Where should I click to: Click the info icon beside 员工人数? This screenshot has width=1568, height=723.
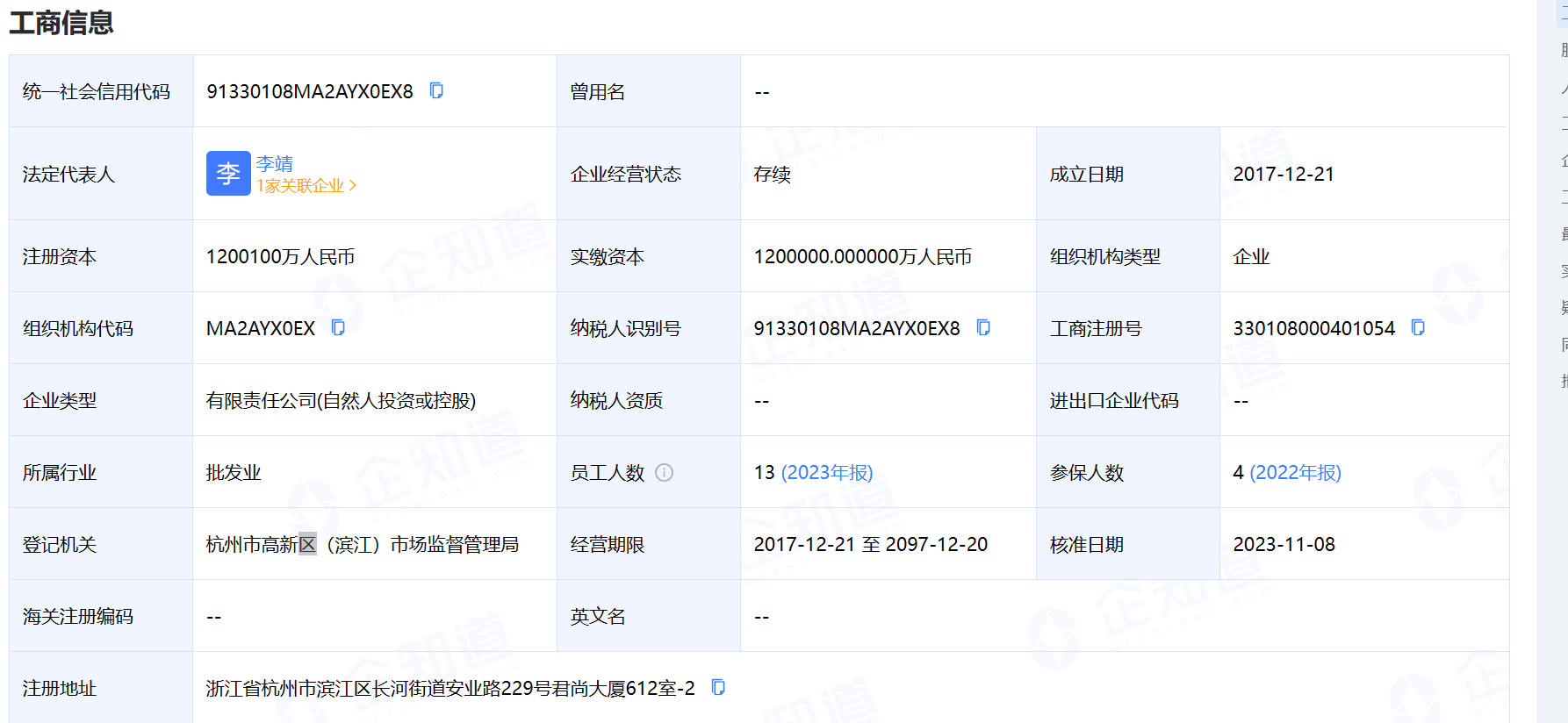click(665, 472)
